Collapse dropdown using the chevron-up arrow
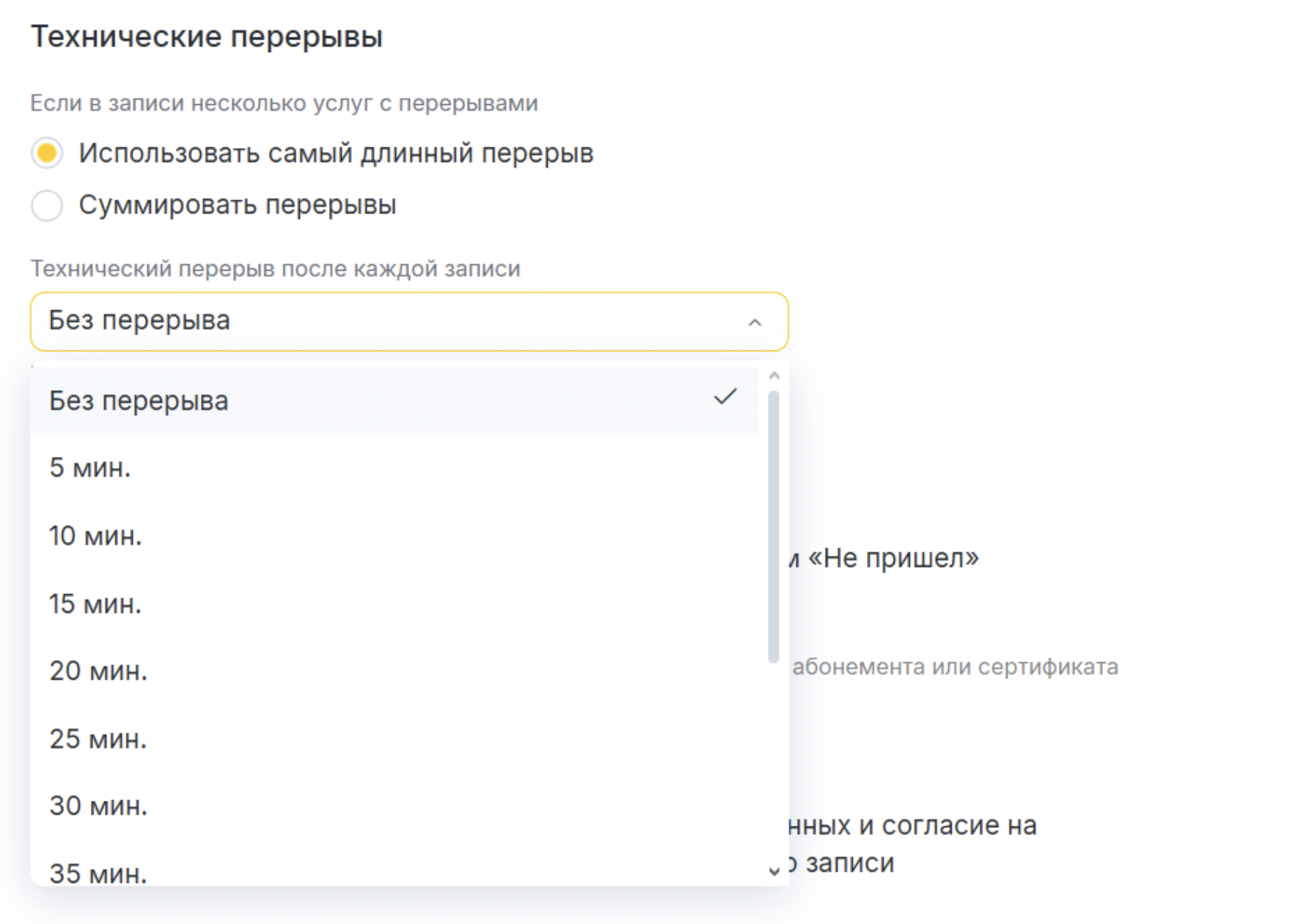Viewport: 1295px width, 924px height. tap(755, 322)
